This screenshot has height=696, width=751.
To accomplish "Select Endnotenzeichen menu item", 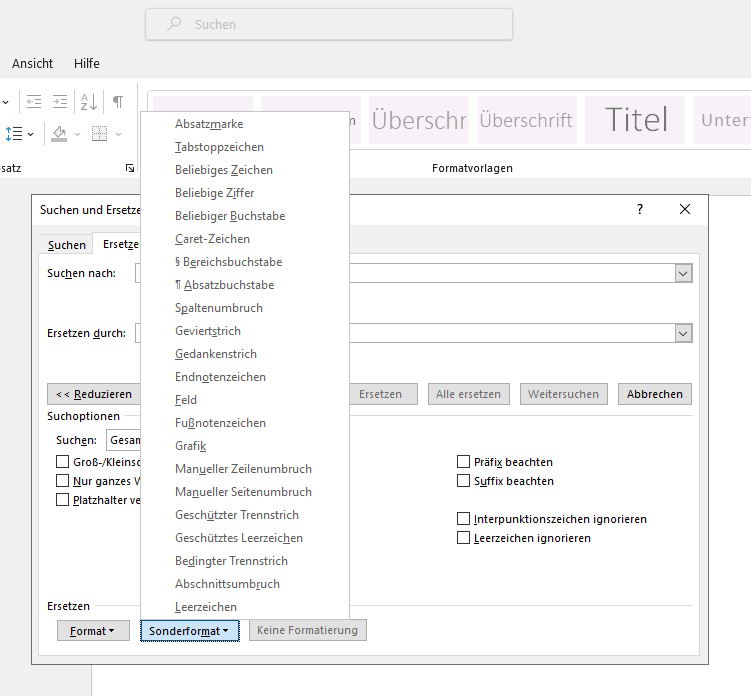I will coord(245,377).
